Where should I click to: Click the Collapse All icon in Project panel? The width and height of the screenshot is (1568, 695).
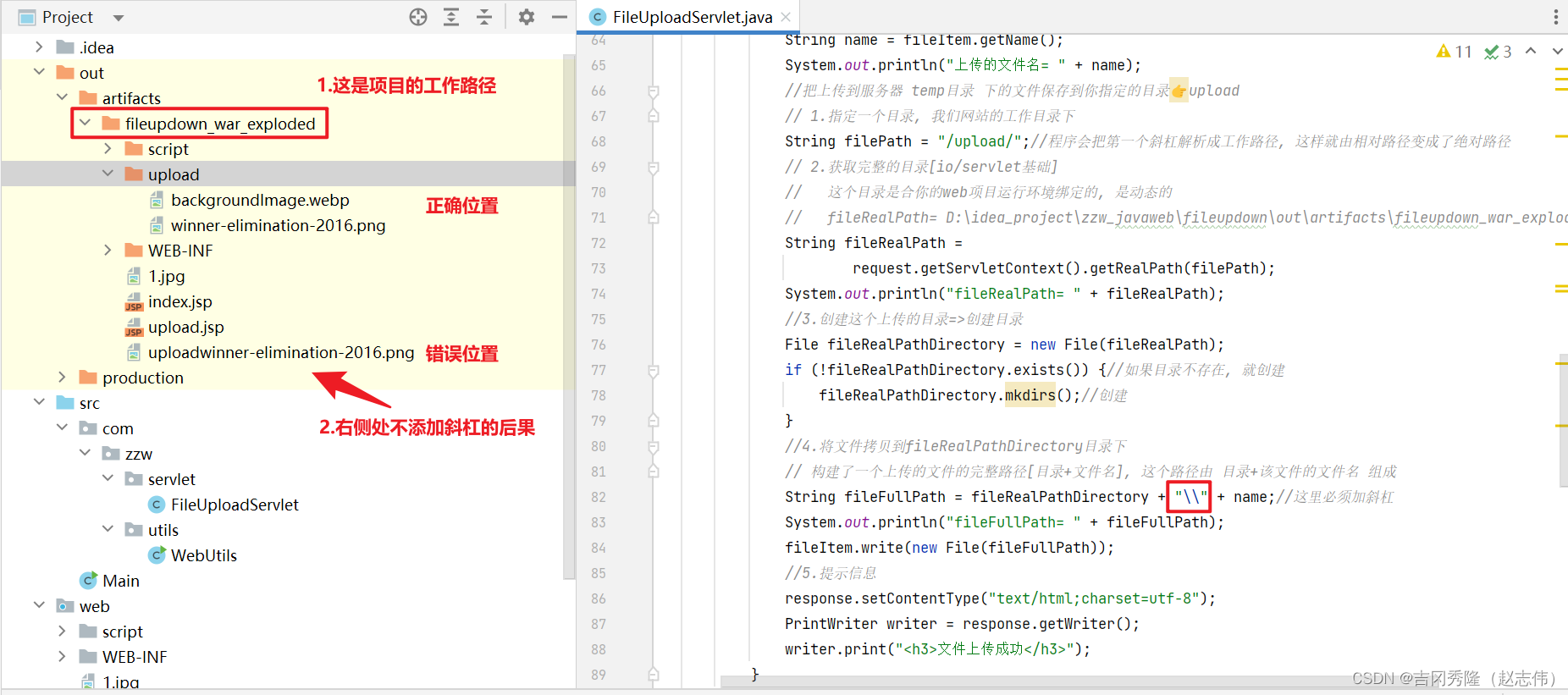coord(484,17)
